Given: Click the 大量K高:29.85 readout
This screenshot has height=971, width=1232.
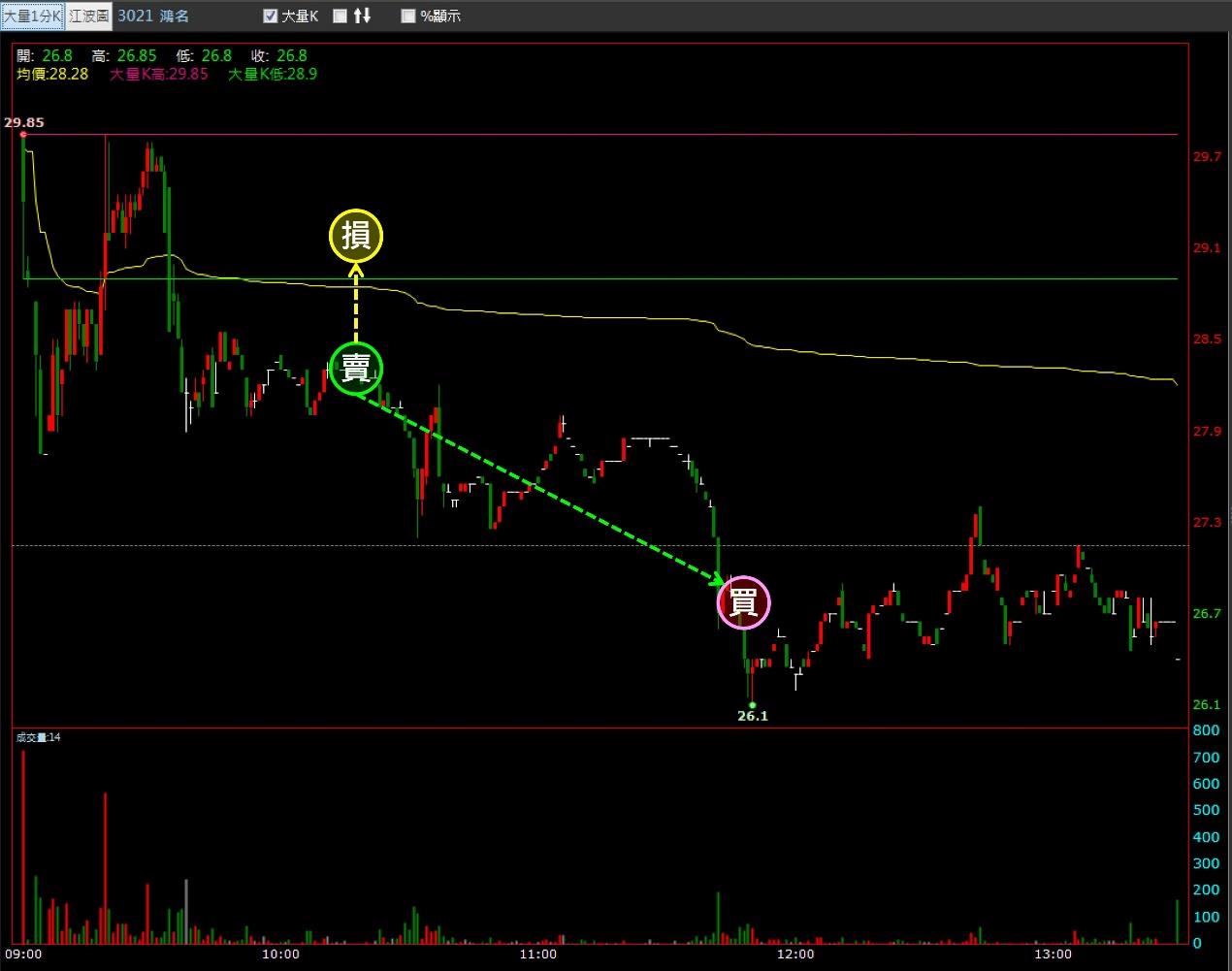Looking at the screenshot, I should click(x=159, y=74).
